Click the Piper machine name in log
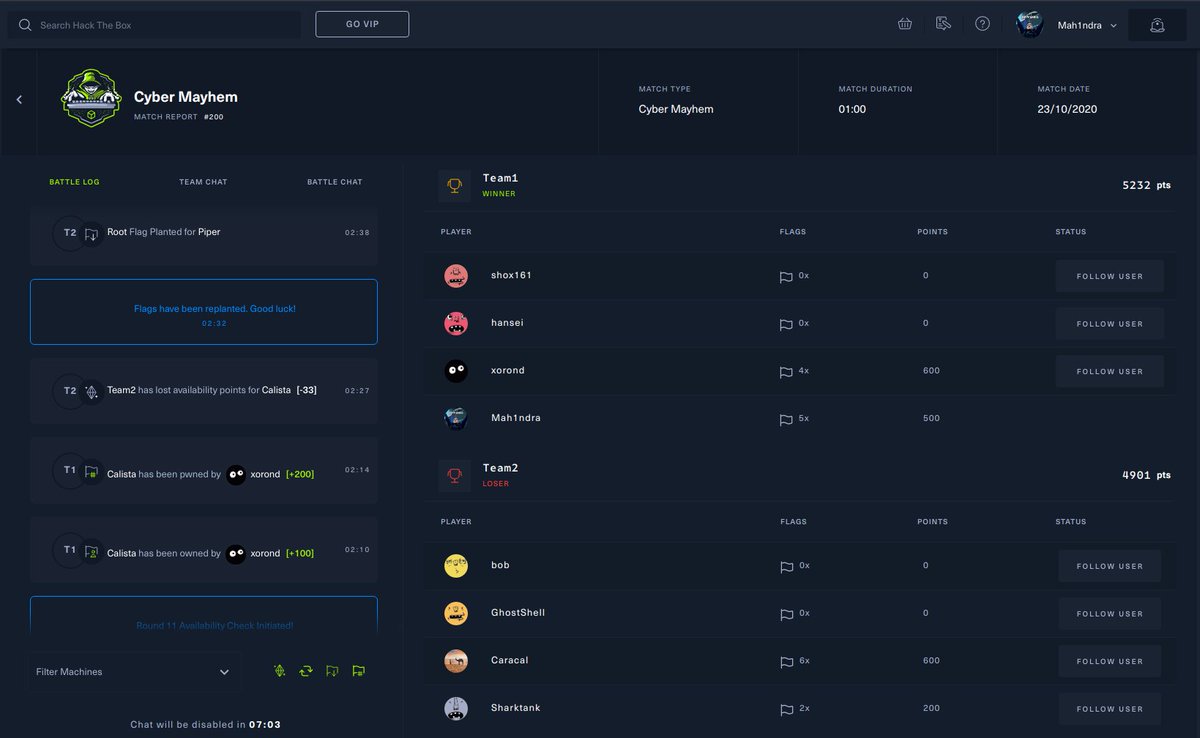The image size is (1200, 738). tap(209, 232)
